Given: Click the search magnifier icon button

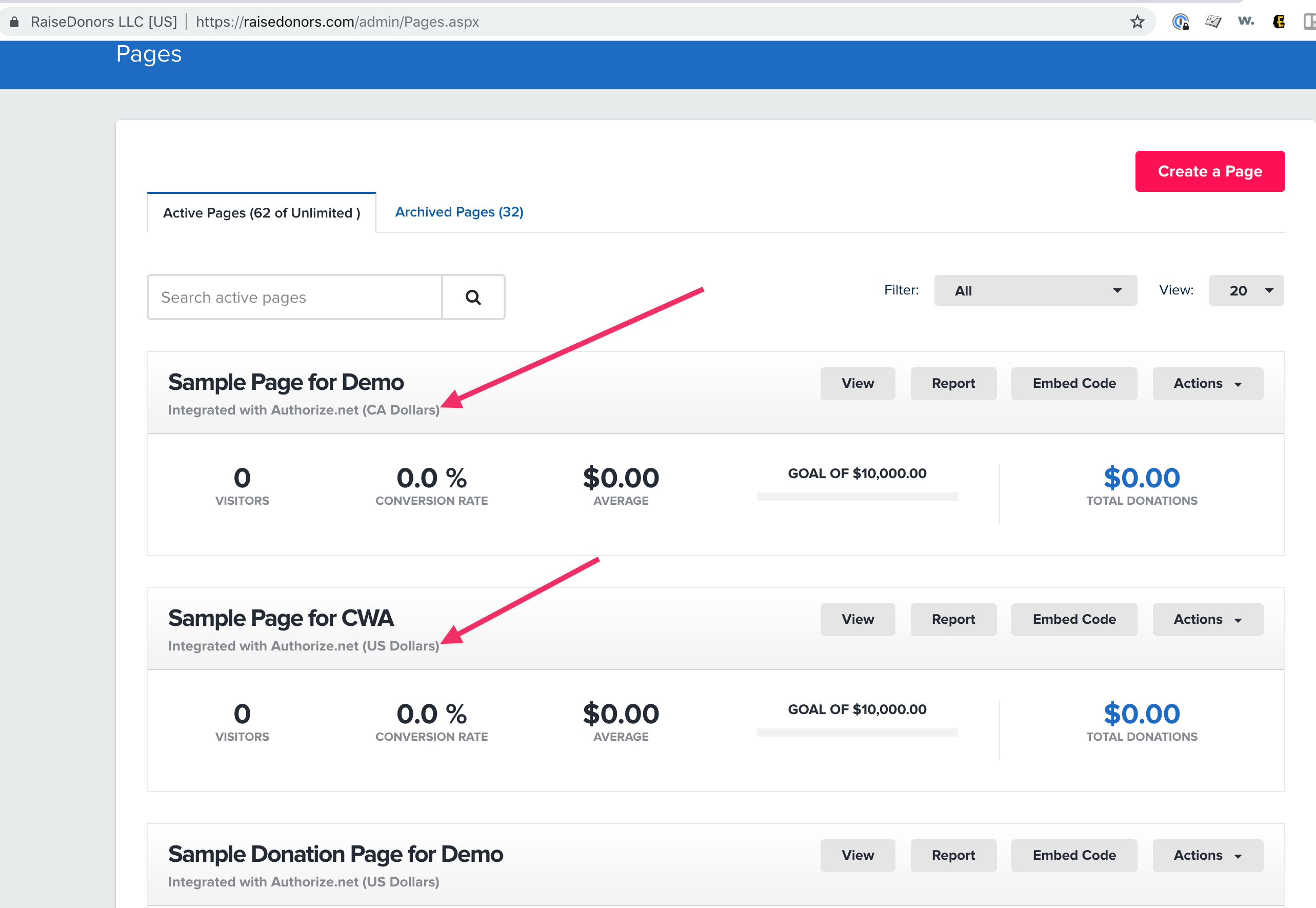Looking at the screenshot, I should point(473,297).
